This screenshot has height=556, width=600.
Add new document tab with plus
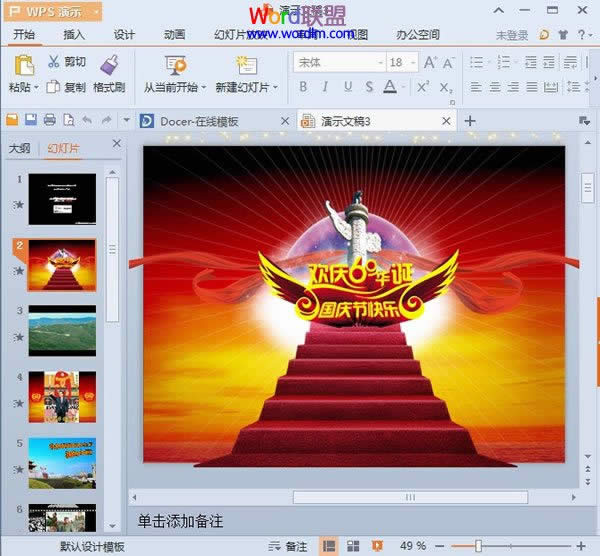[470, 121]
